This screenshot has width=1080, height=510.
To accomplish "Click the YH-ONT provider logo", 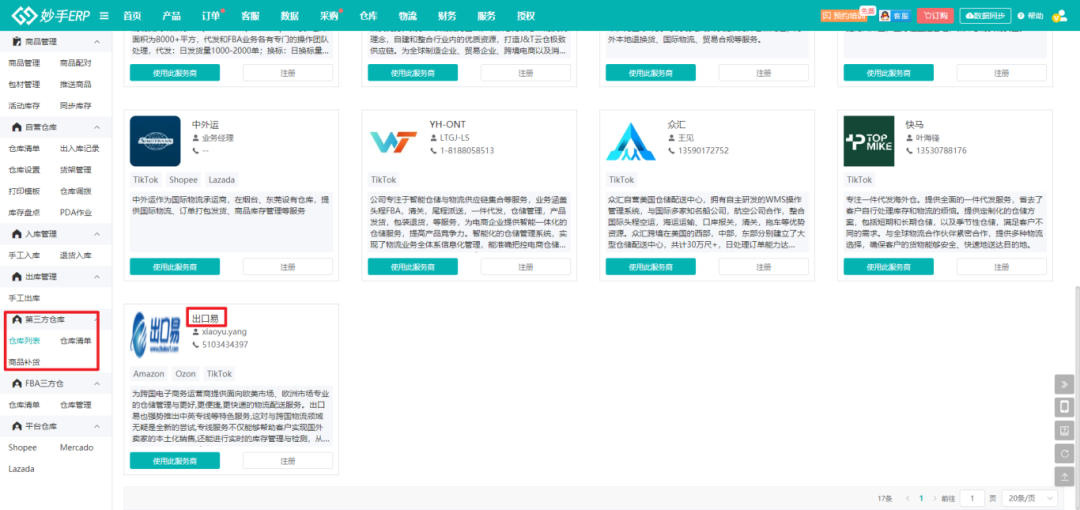I will (393, 141).
